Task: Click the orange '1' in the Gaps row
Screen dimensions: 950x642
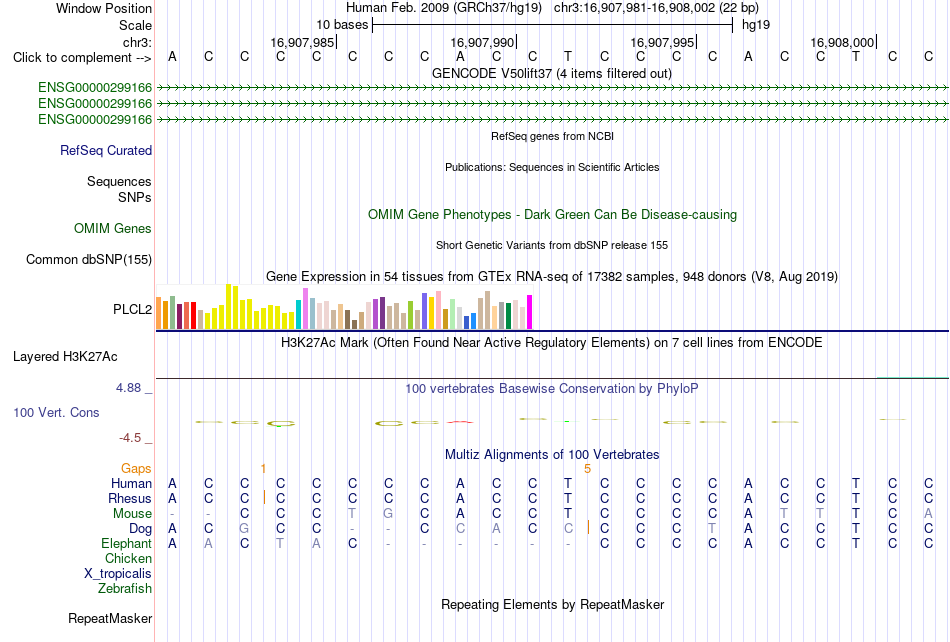Action: point(263,468)
